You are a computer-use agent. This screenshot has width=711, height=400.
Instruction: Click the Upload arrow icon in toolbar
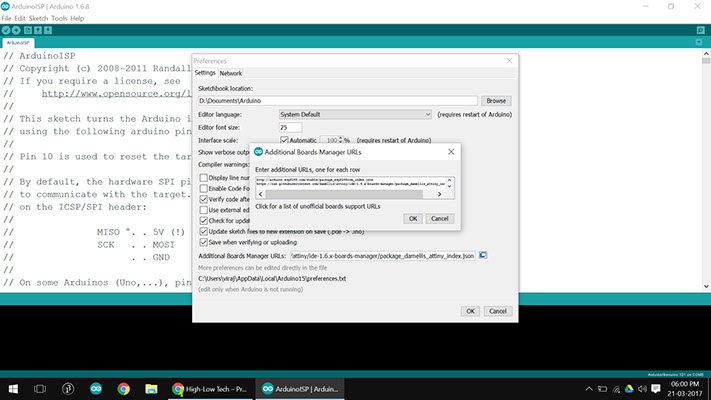tap(16, 30)
